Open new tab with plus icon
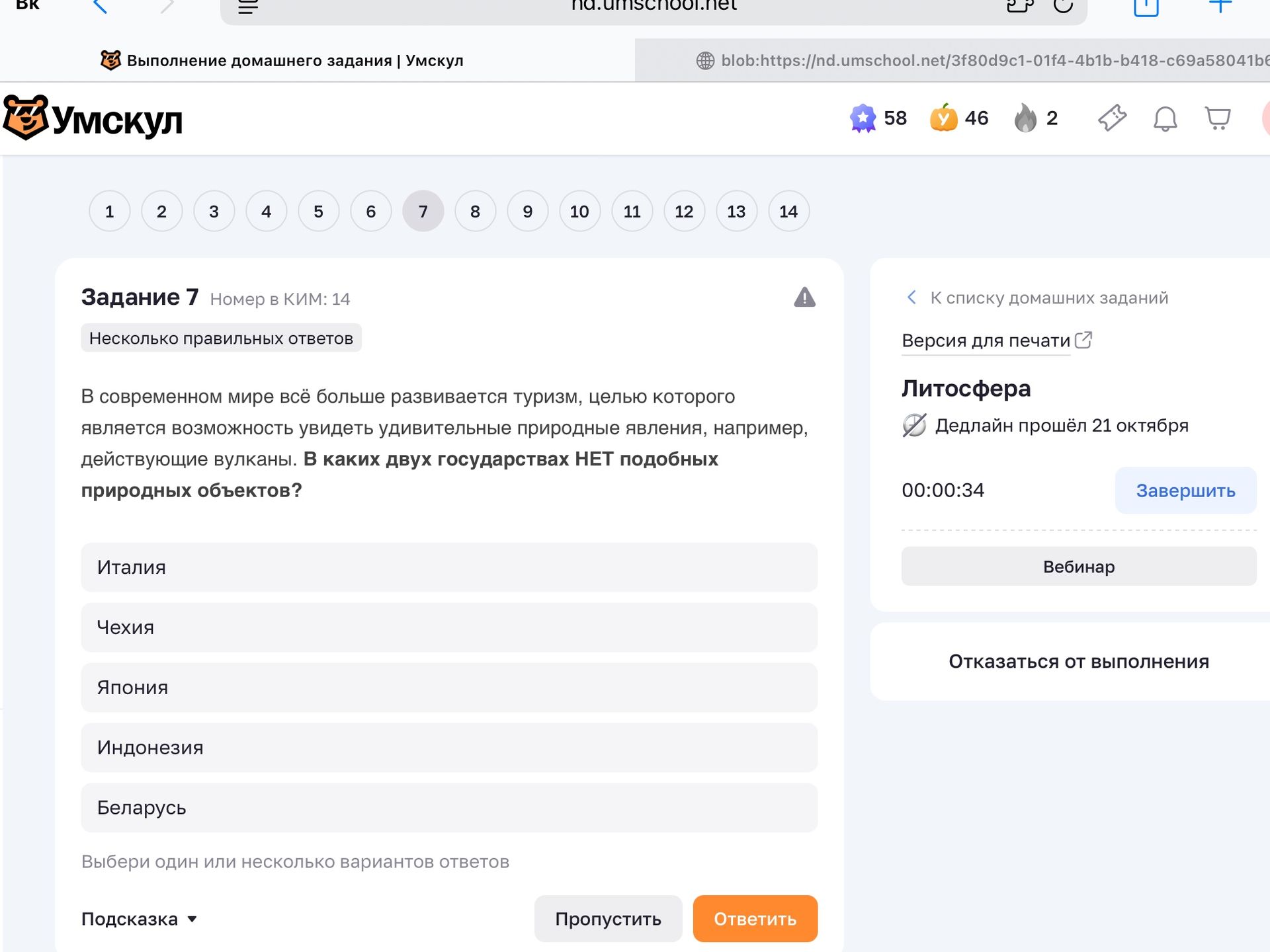This screenshot has width=1270, height=952. point(1220,6)
